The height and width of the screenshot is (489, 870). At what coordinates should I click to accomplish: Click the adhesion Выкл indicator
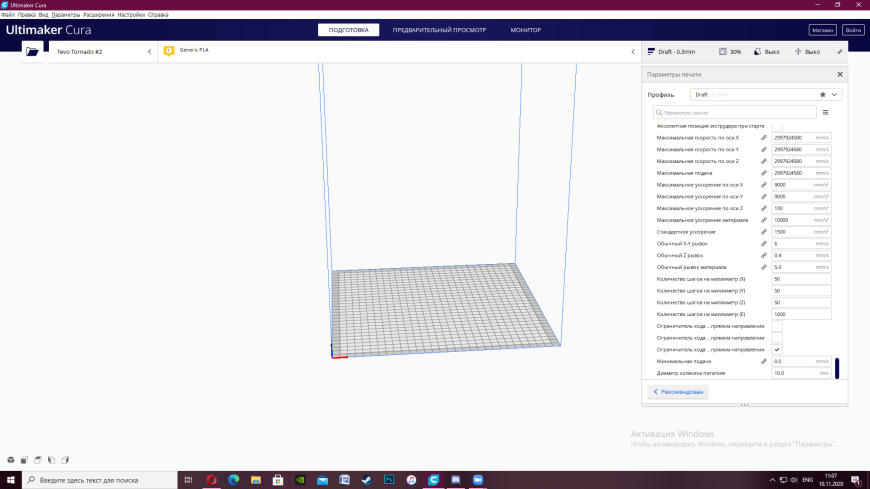(807, 52)
